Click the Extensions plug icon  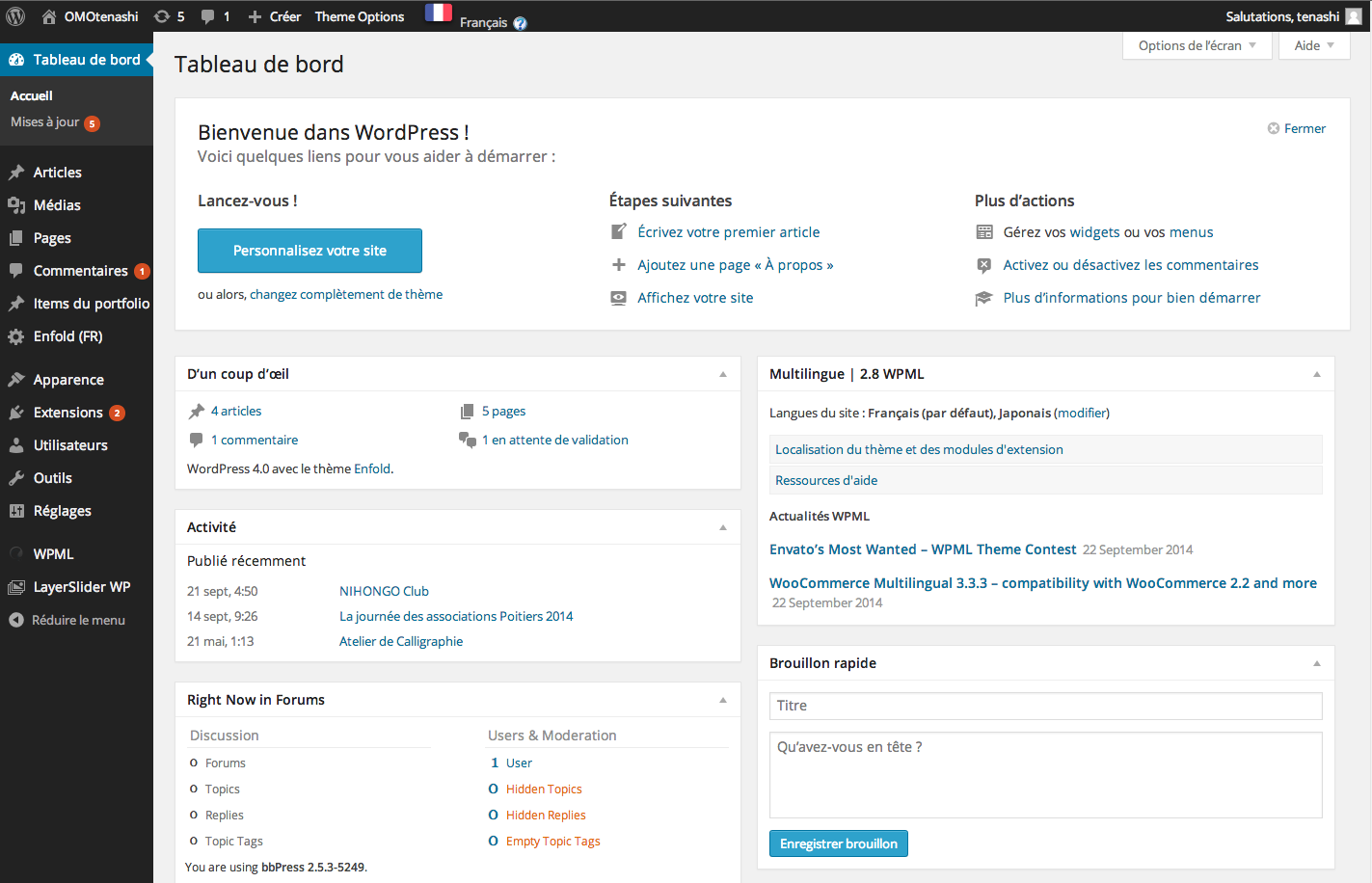16,413
